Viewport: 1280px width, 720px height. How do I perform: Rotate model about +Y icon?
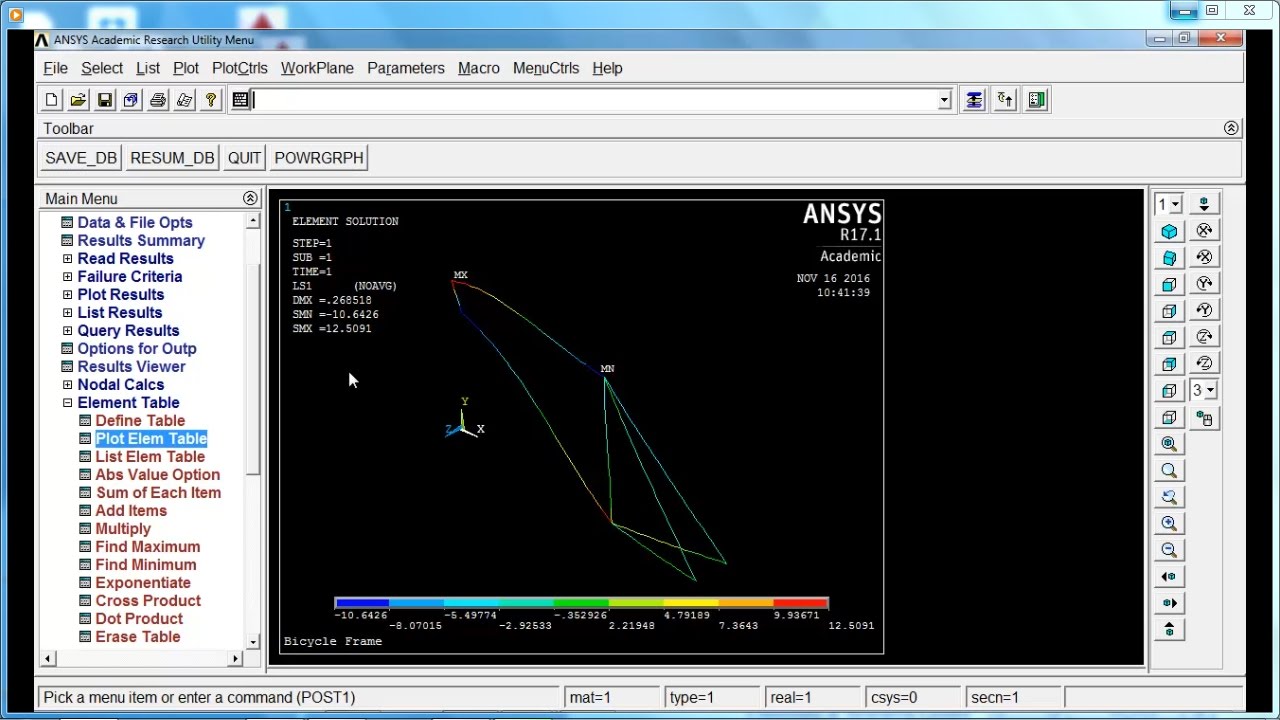1204,285
